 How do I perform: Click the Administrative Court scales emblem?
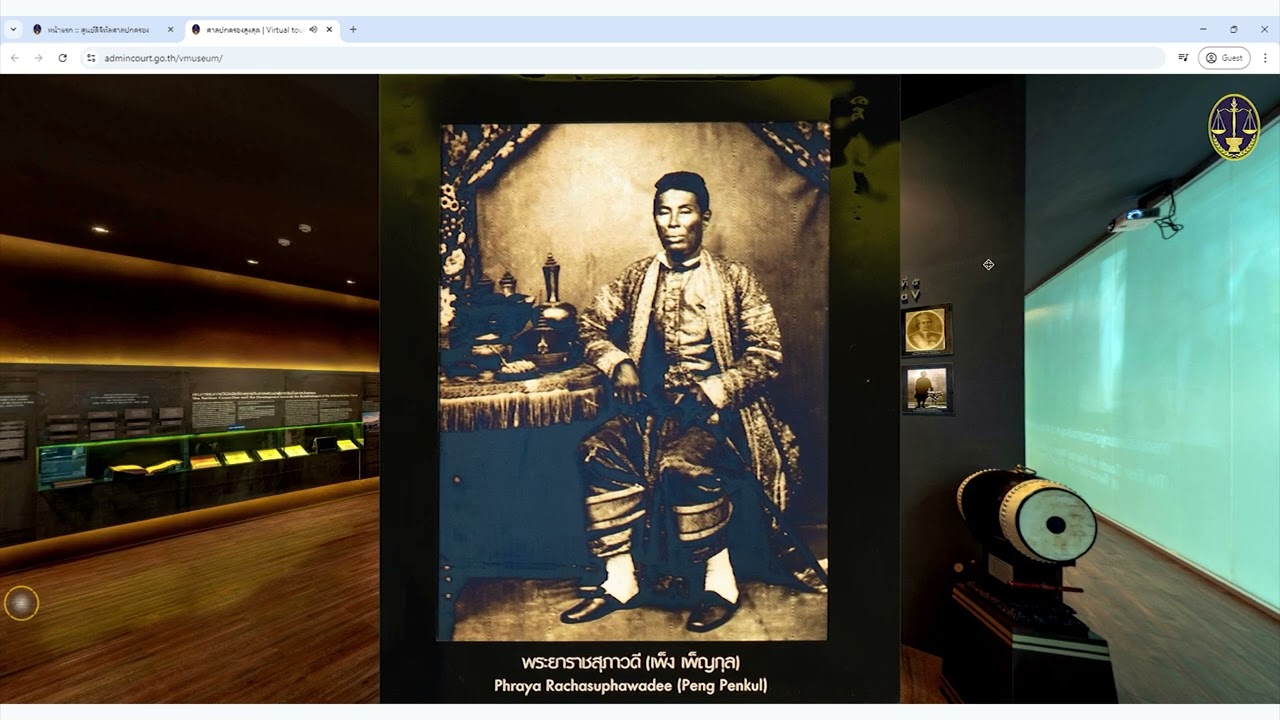point(1233,127)
